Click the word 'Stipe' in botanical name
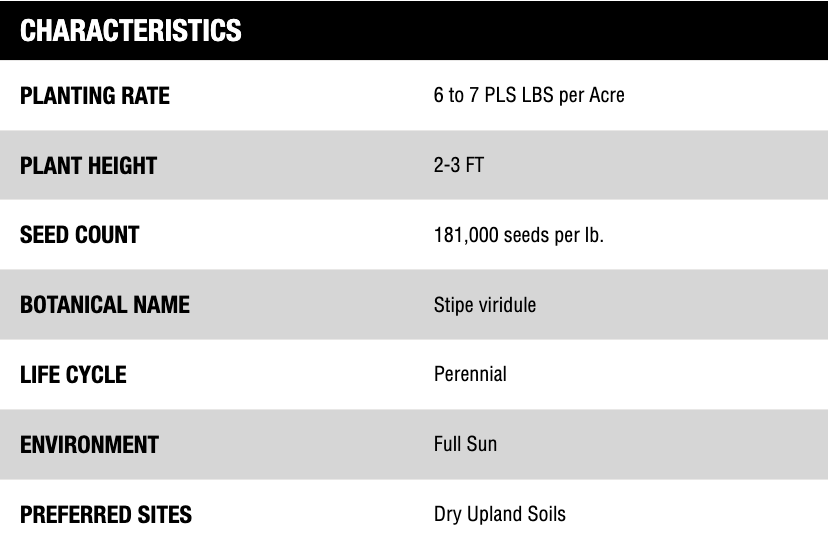 point(455,305)
